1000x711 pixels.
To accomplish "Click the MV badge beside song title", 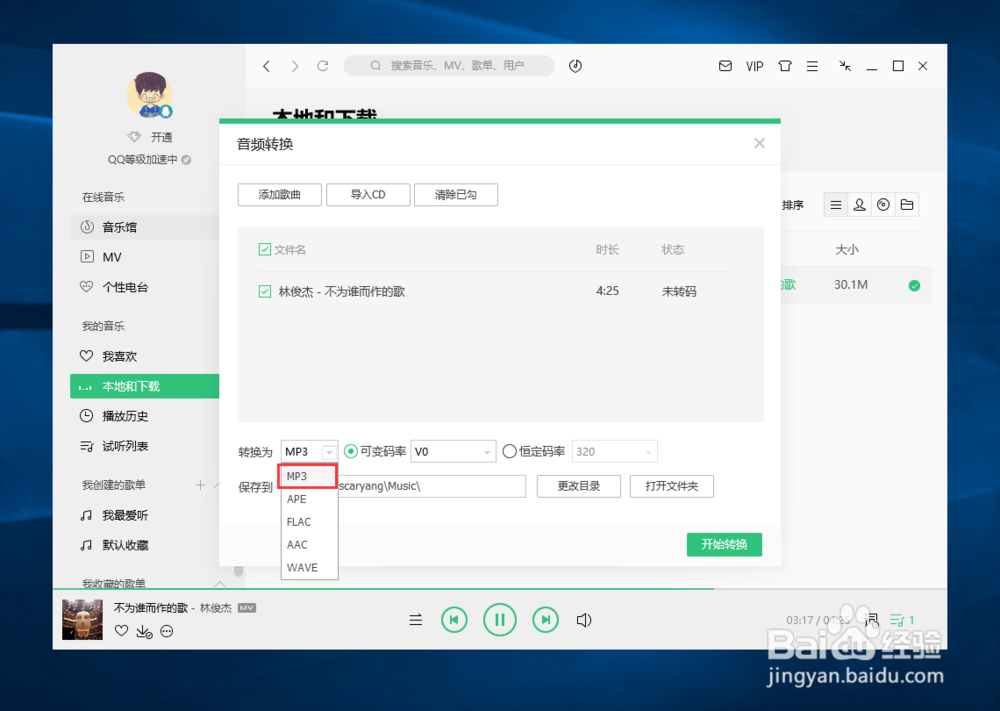I will [247, 608].
